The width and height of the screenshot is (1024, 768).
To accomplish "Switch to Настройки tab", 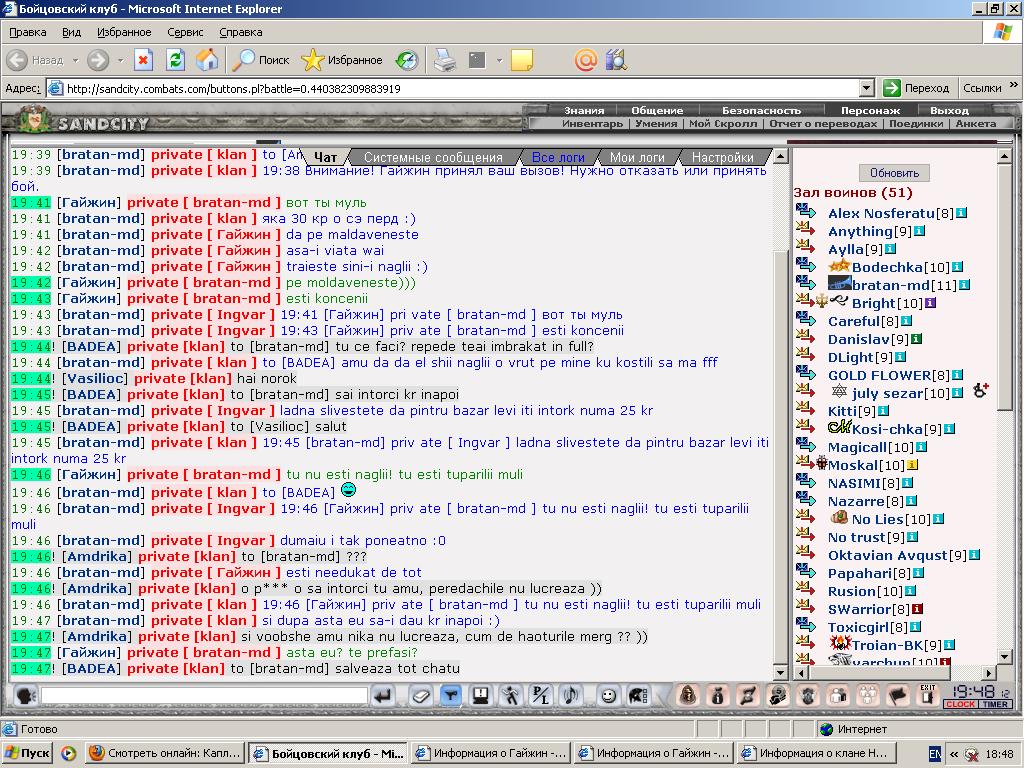I will tap(722, 157).
